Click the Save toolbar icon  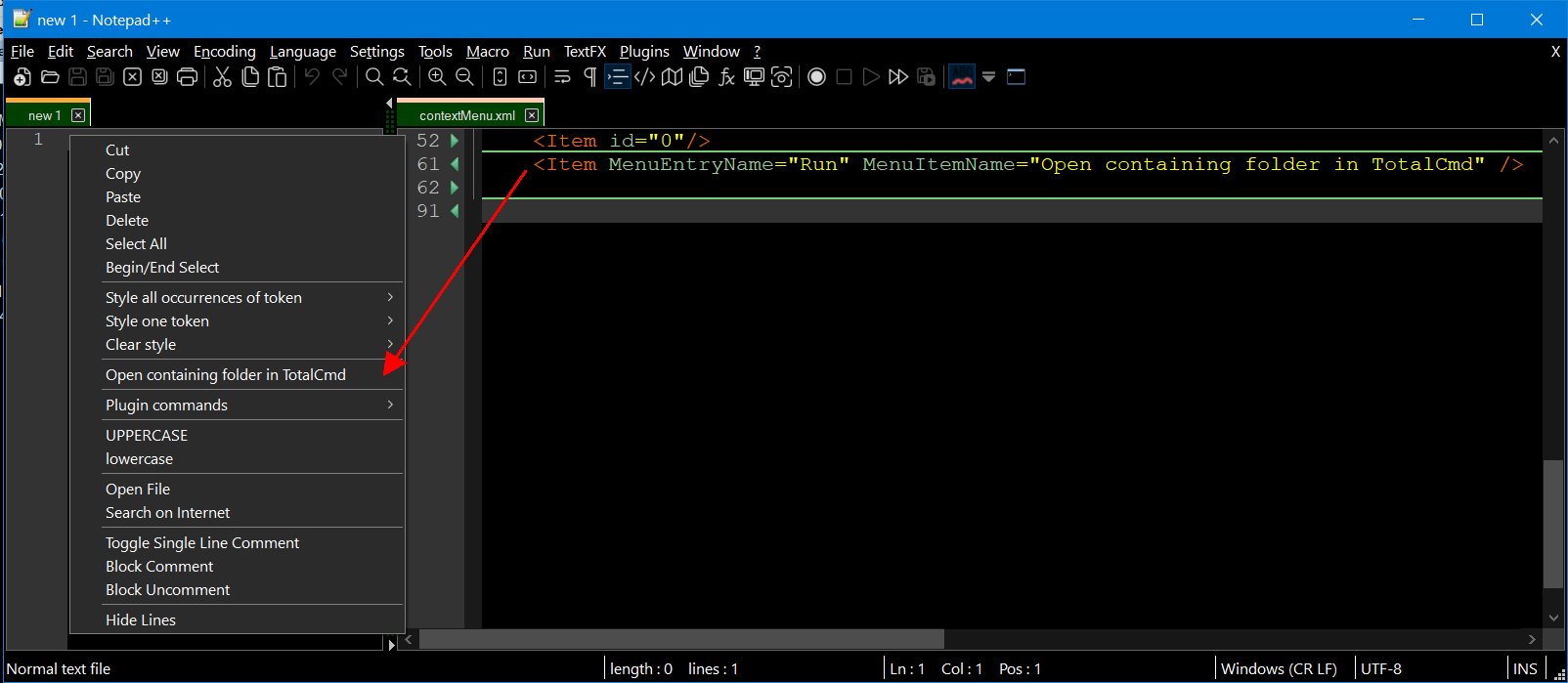pyautogui.click(x=77, y=77)
